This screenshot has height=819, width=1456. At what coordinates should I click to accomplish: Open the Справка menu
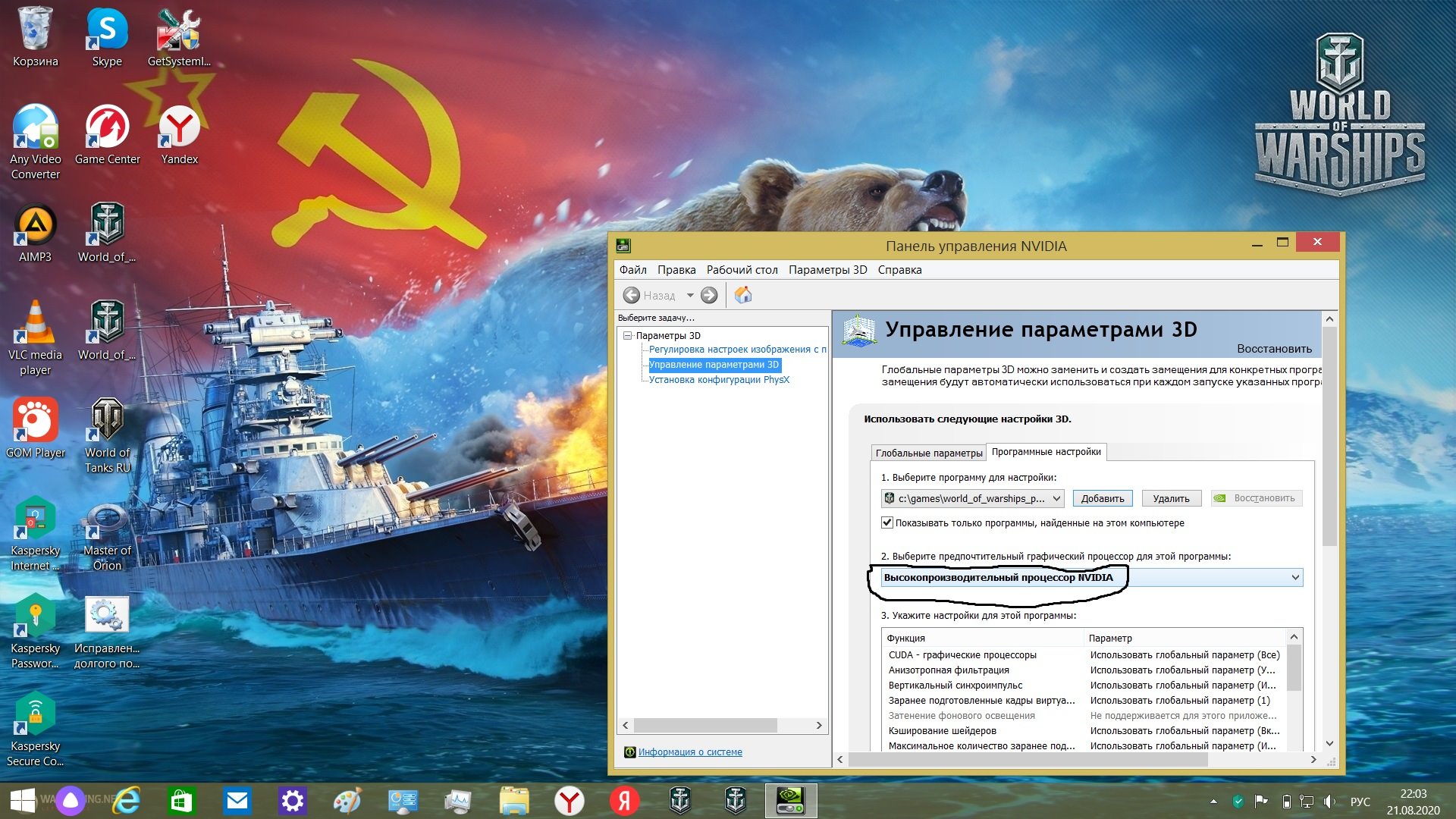pyautogui.click(x=900, y=270)
